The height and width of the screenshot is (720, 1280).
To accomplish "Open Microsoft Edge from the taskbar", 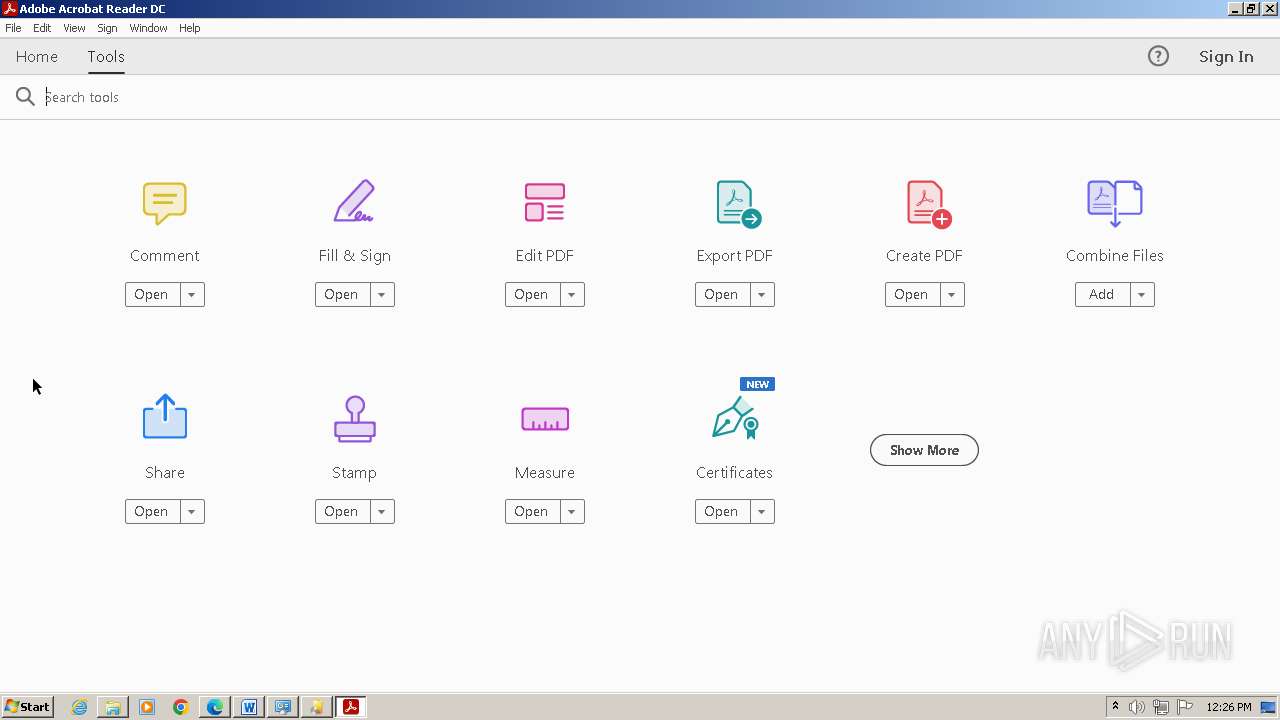I will click(215, 707).
